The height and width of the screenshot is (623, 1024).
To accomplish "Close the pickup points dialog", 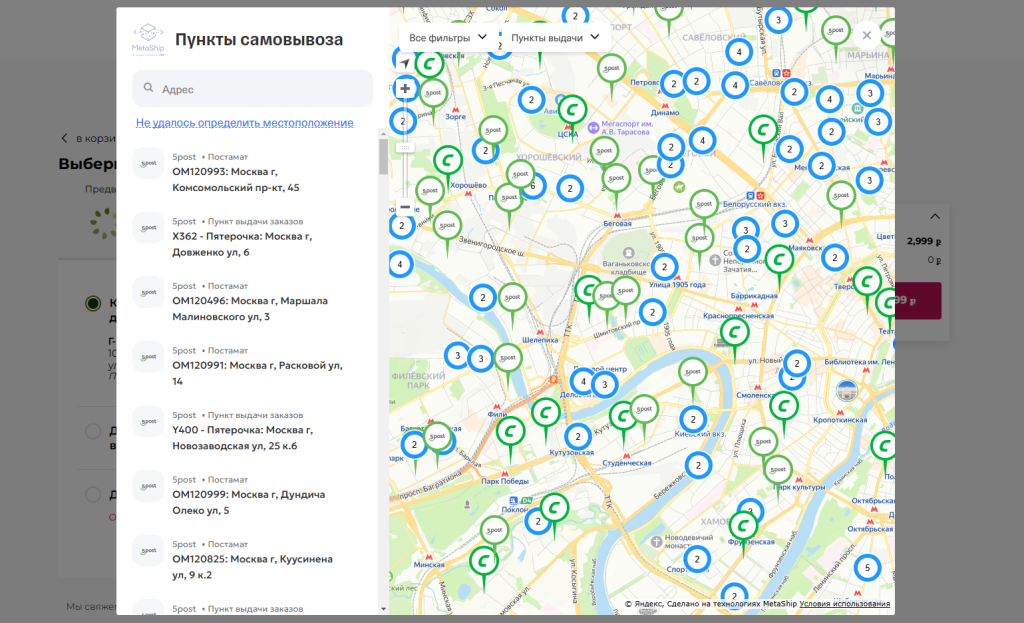I will [867, 35].
